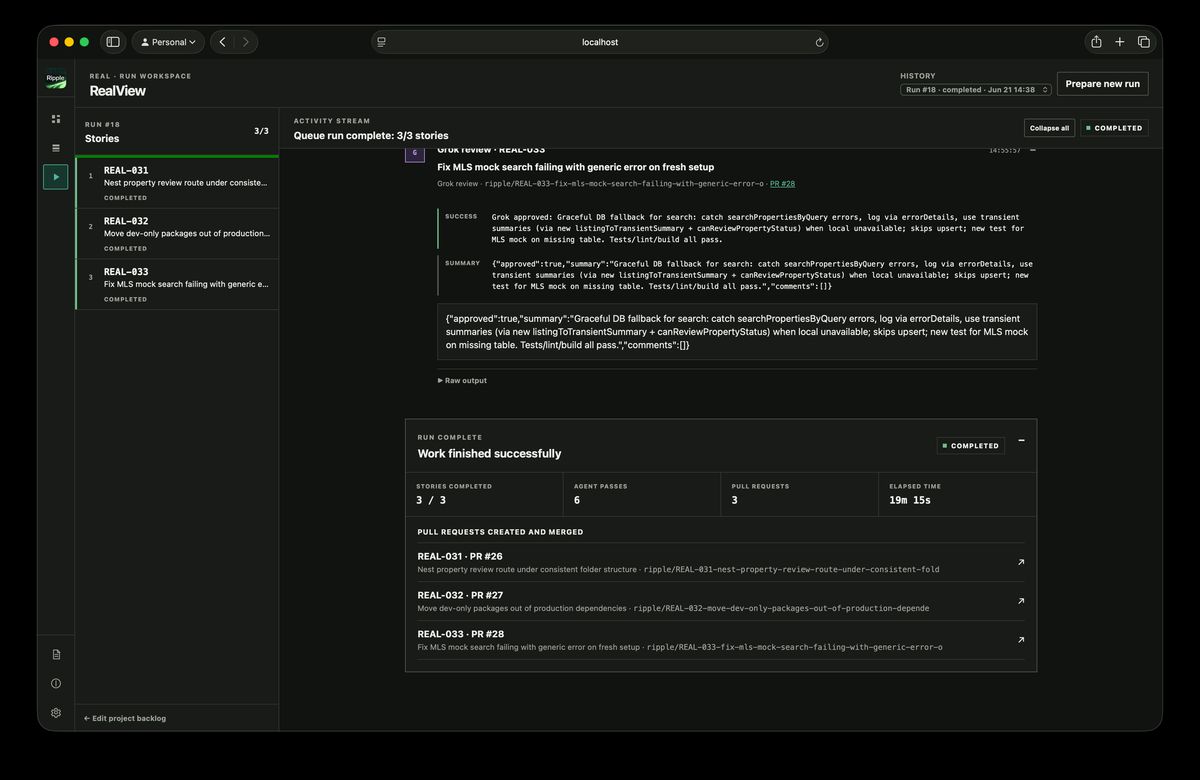Click the Queue run complete: 3/3 stories heading
The height and width of the screenshot is (780, 1200).
(371, 135)
